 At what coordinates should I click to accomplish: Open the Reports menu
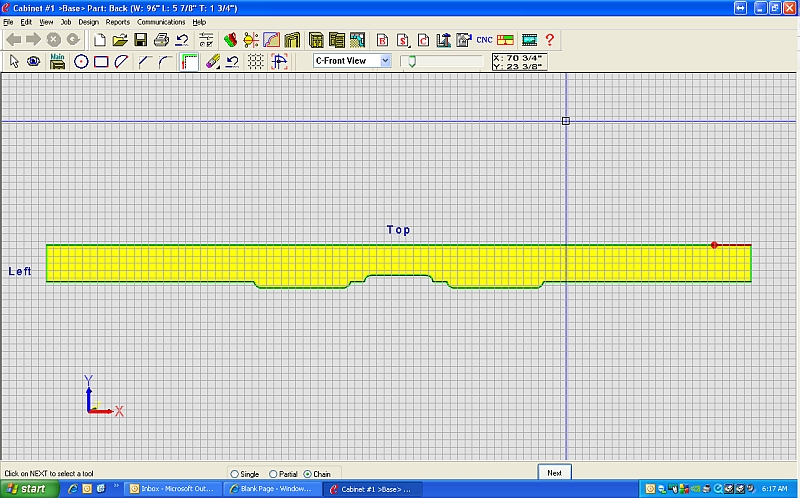point(118,21)
